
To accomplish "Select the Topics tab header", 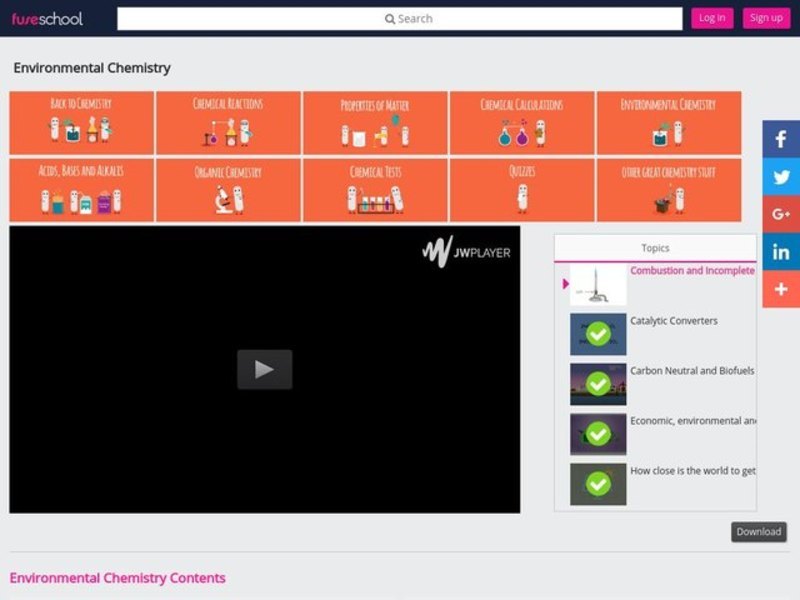I will tap(655, 248).
